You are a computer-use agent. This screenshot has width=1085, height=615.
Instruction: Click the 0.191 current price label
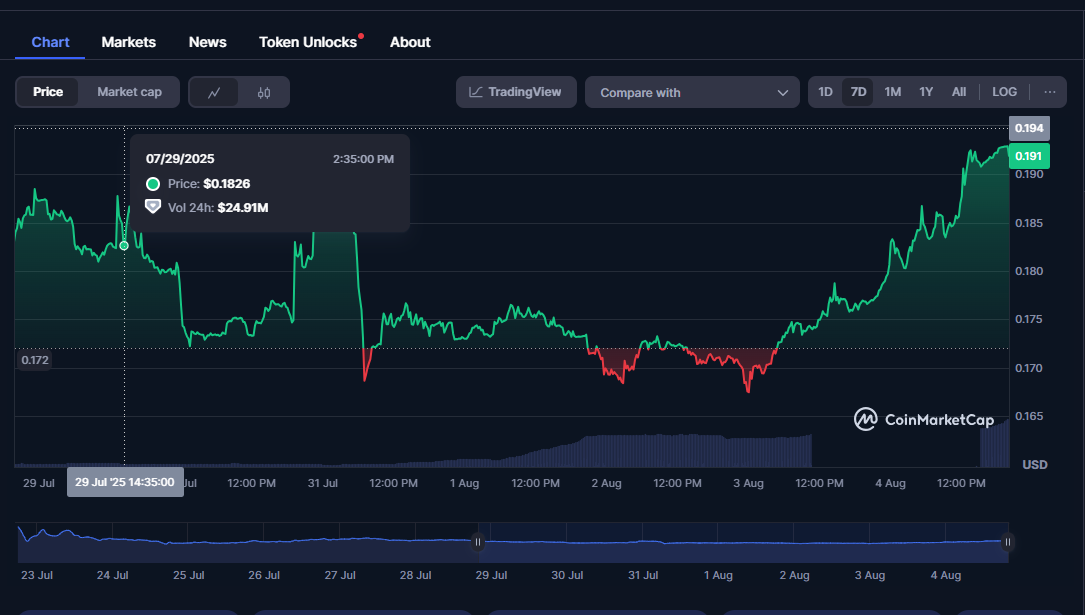[x=1029, y=156]
